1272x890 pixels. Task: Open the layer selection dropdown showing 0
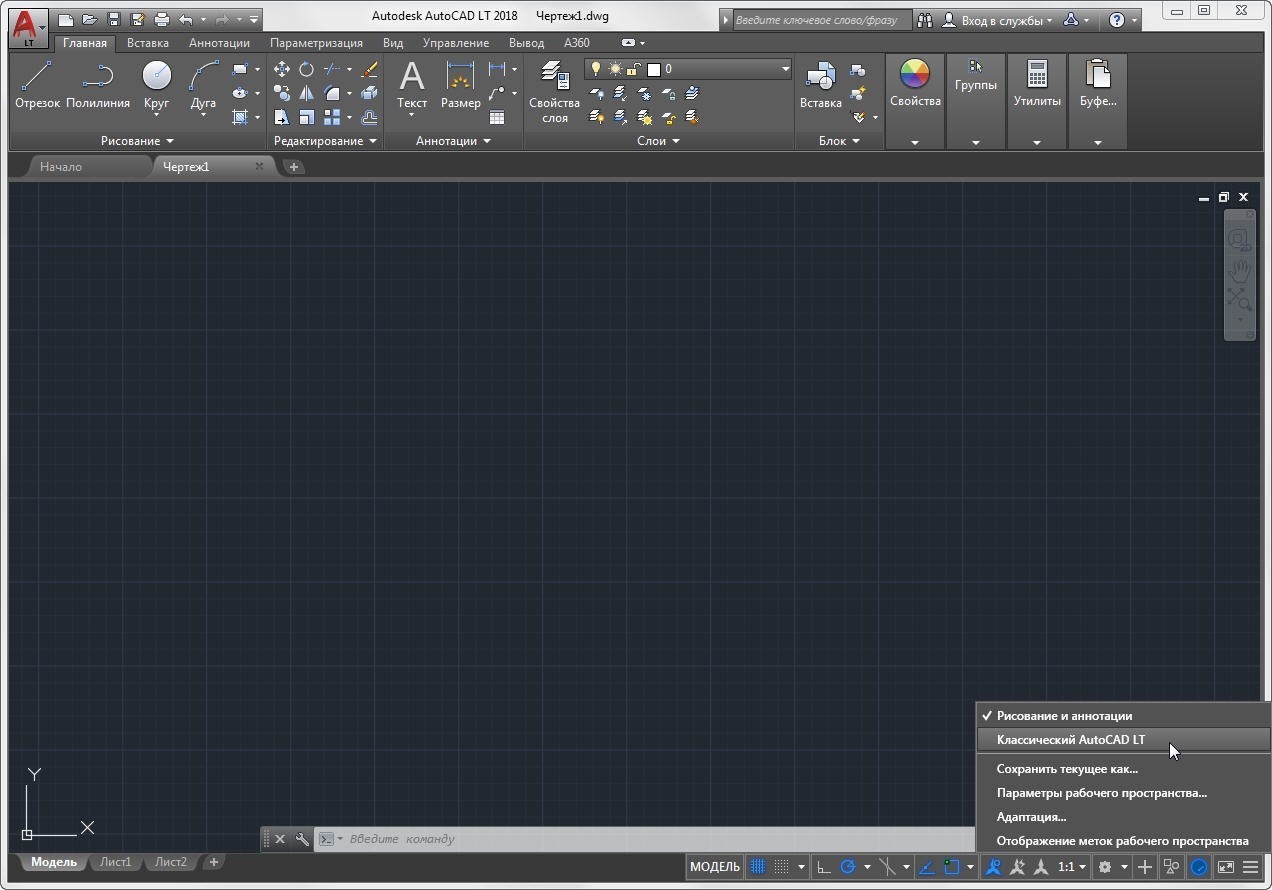[688, 69]
